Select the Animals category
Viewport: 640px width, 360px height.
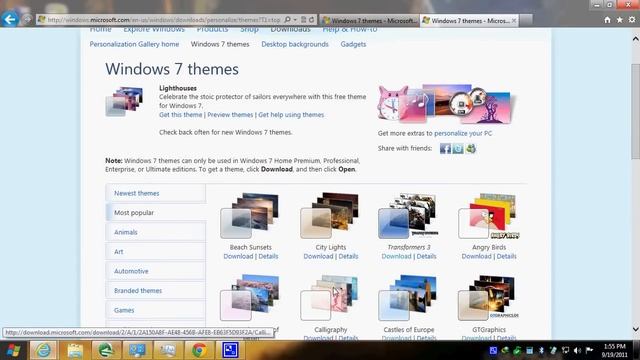[x=156, y=232]
